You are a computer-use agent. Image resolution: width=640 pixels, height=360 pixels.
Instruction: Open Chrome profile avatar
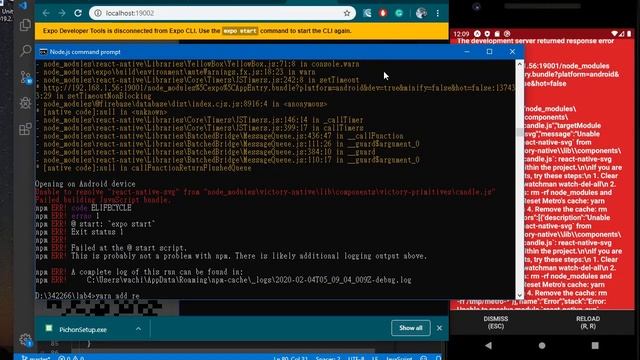421,13
